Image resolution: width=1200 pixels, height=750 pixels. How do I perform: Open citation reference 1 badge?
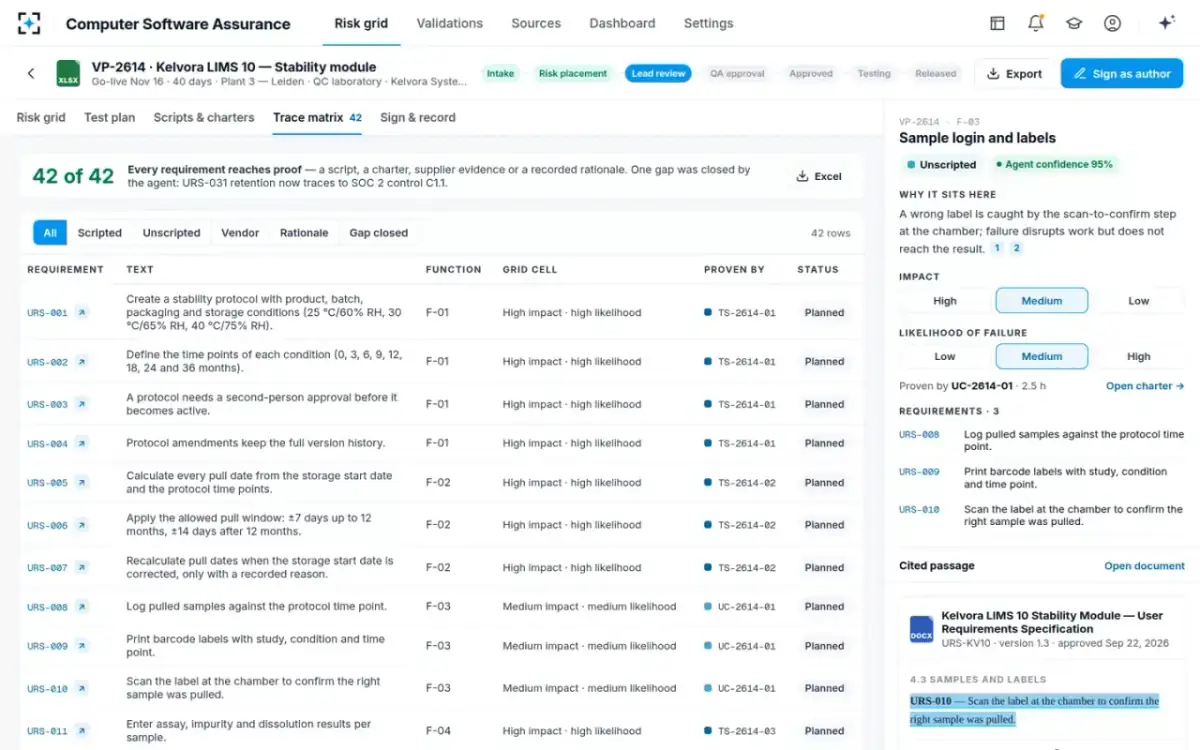click(x=997, y=248)
